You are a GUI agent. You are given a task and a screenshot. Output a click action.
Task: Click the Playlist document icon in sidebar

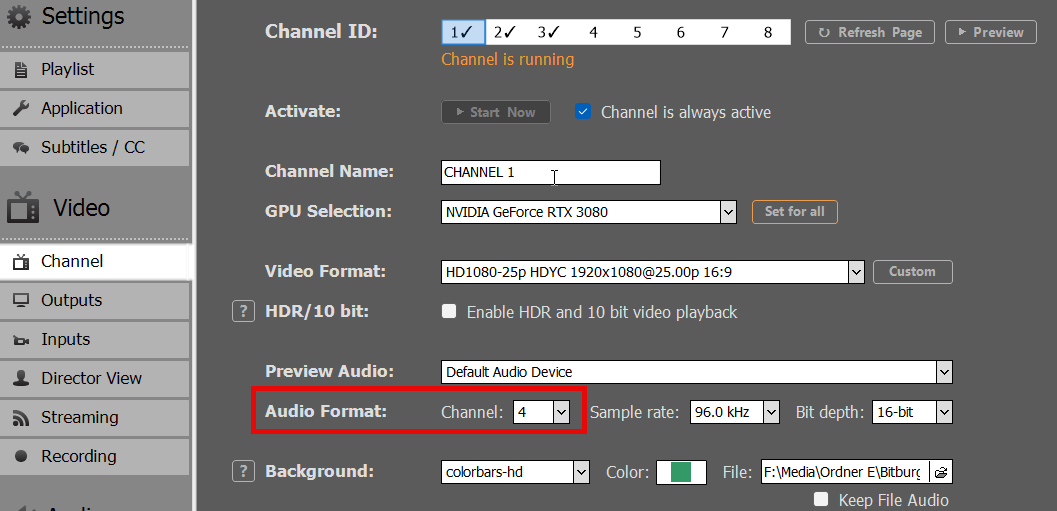(22, 69)
